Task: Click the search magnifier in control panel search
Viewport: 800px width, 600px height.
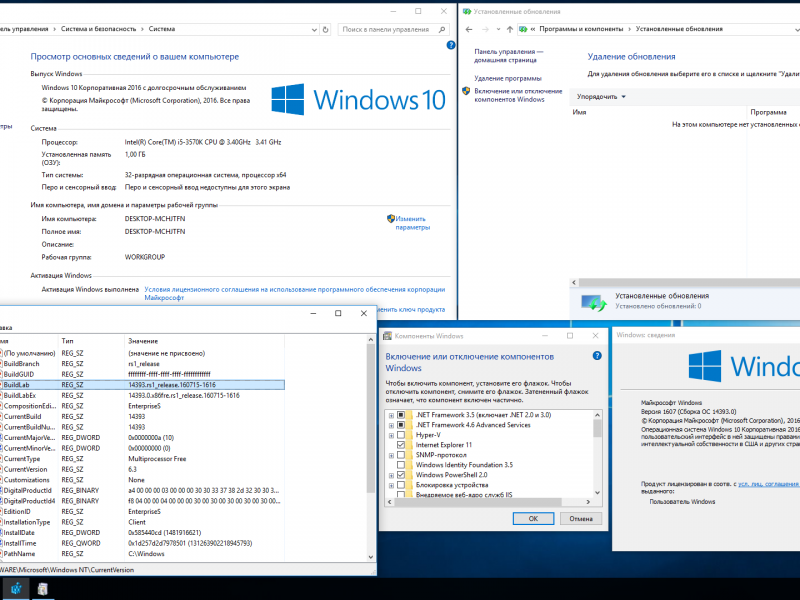Action: [x=442, y=30]
